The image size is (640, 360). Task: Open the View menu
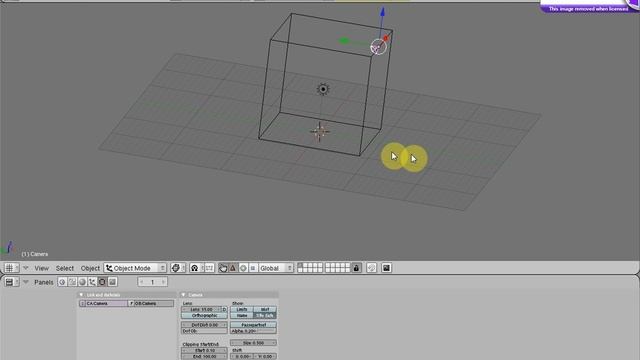42,268
